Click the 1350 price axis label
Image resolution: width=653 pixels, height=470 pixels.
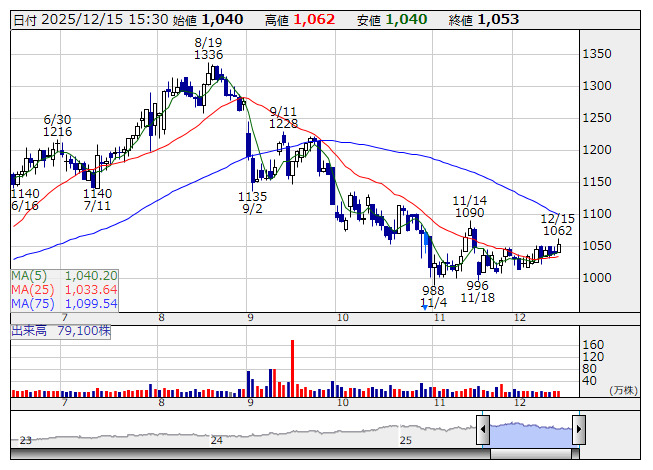click(597, 54)
